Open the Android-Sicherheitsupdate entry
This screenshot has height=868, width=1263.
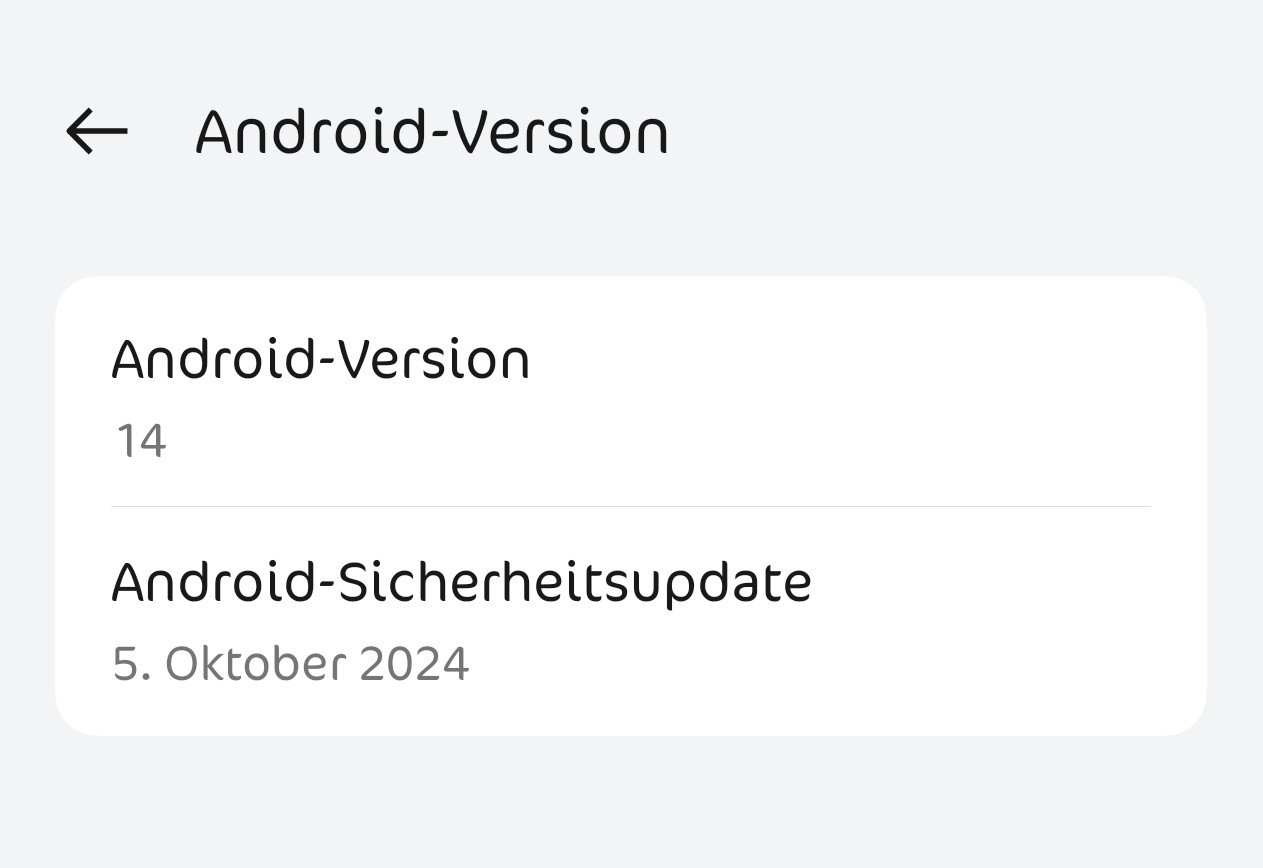(x=631, y=622)
